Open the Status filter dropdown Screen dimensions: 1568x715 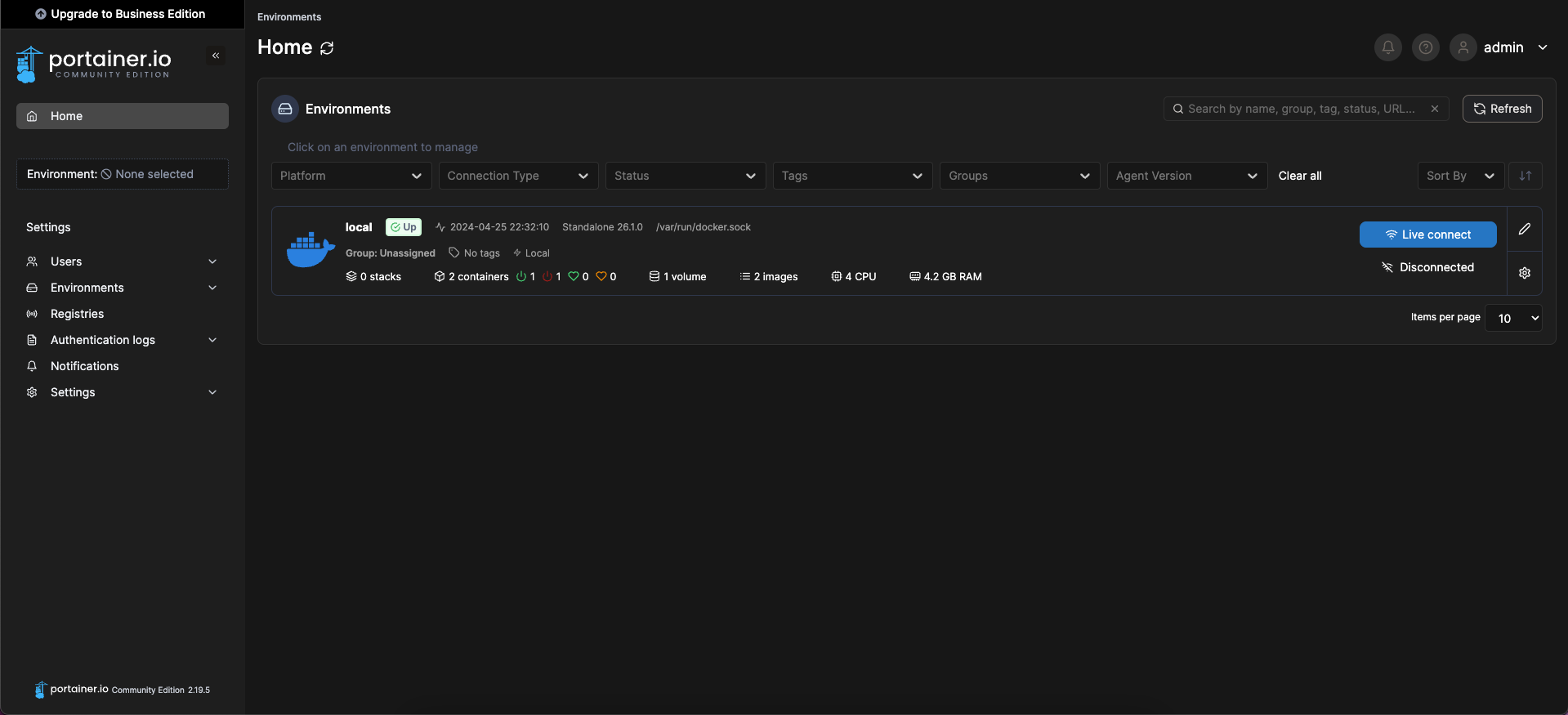[x=686, y=176]
